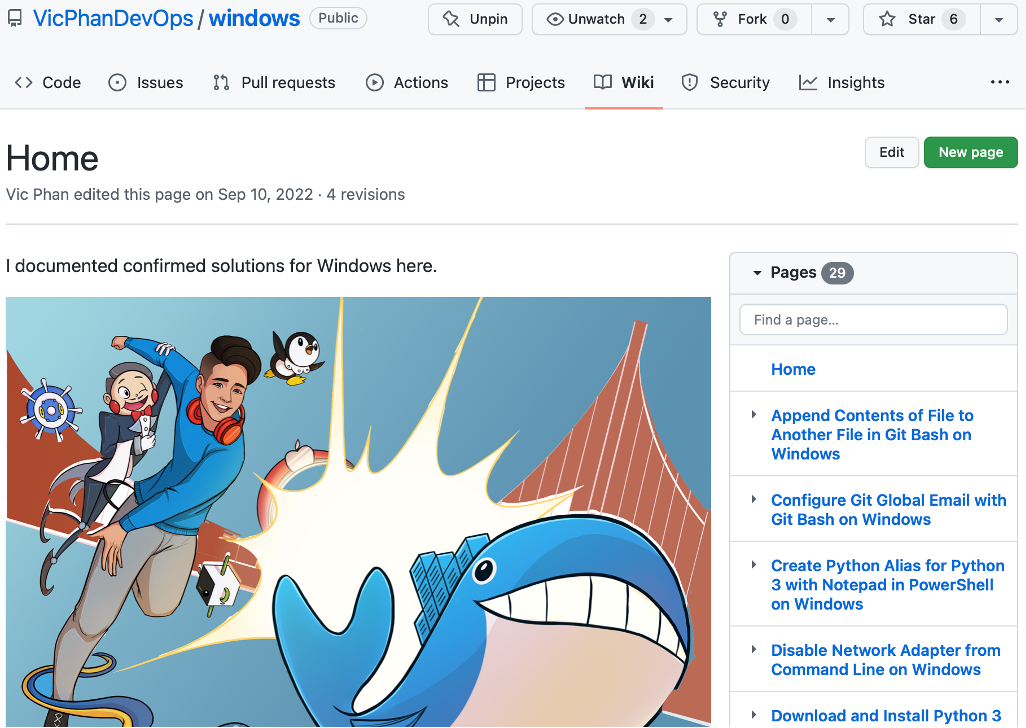Collapse the Pages list triangle

(x=757, y=273)
